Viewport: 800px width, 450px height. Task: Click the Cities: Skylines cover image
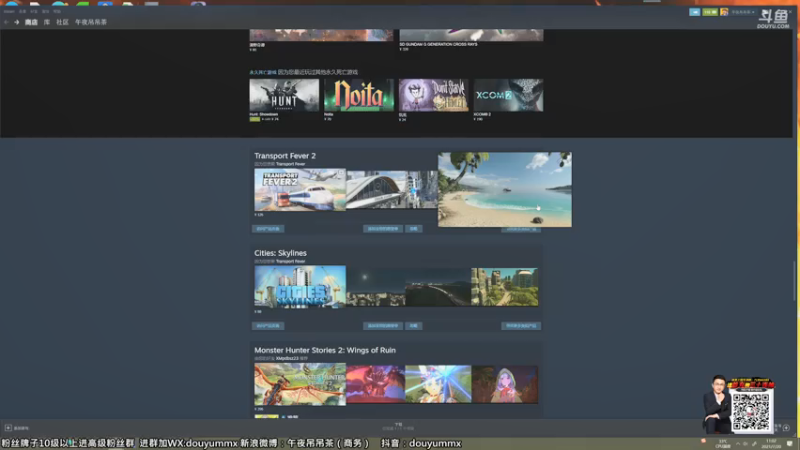coord(300,287)
